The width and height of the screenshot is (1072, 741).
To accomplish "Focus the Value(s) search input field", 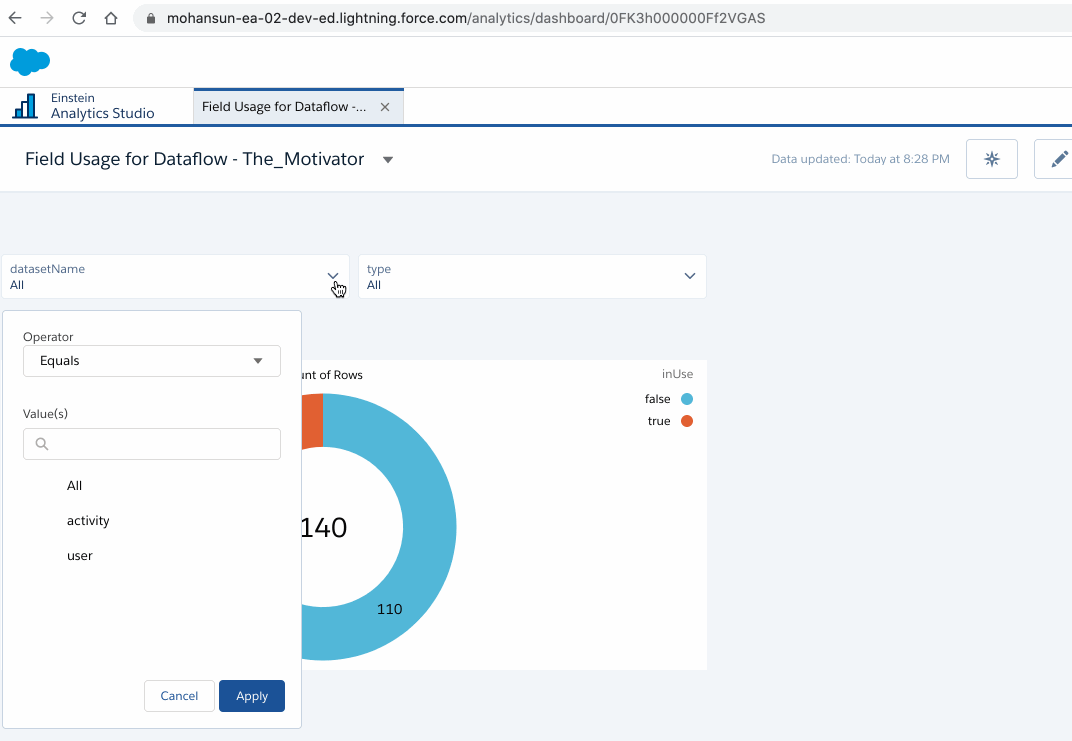I will 152,444.
